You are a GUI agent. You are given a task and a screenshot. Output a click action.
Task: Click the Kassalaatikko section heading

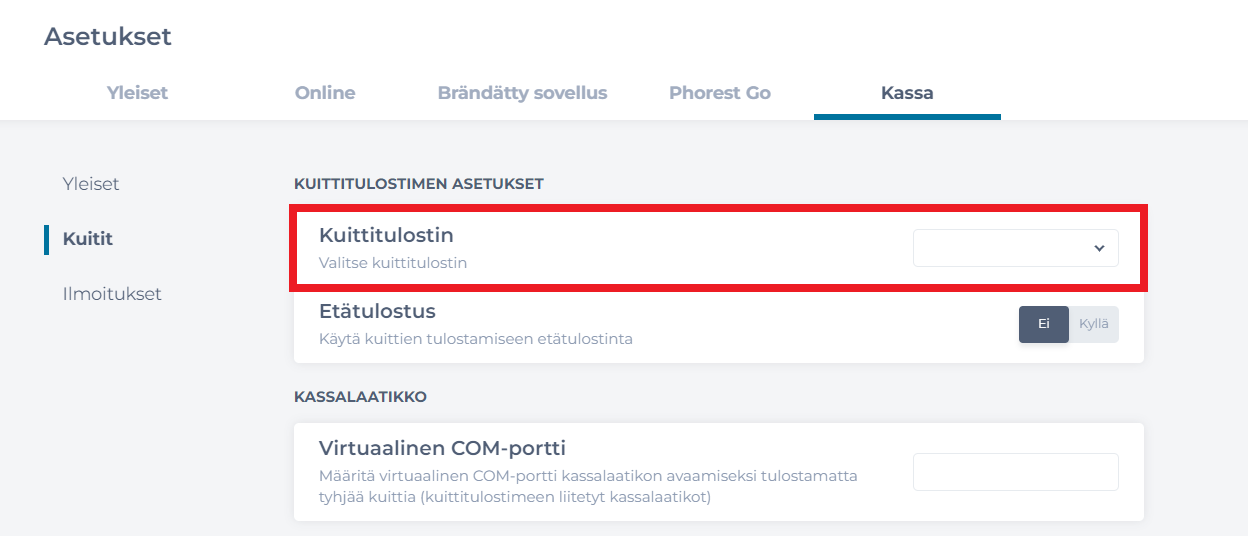tap(360, 397)
